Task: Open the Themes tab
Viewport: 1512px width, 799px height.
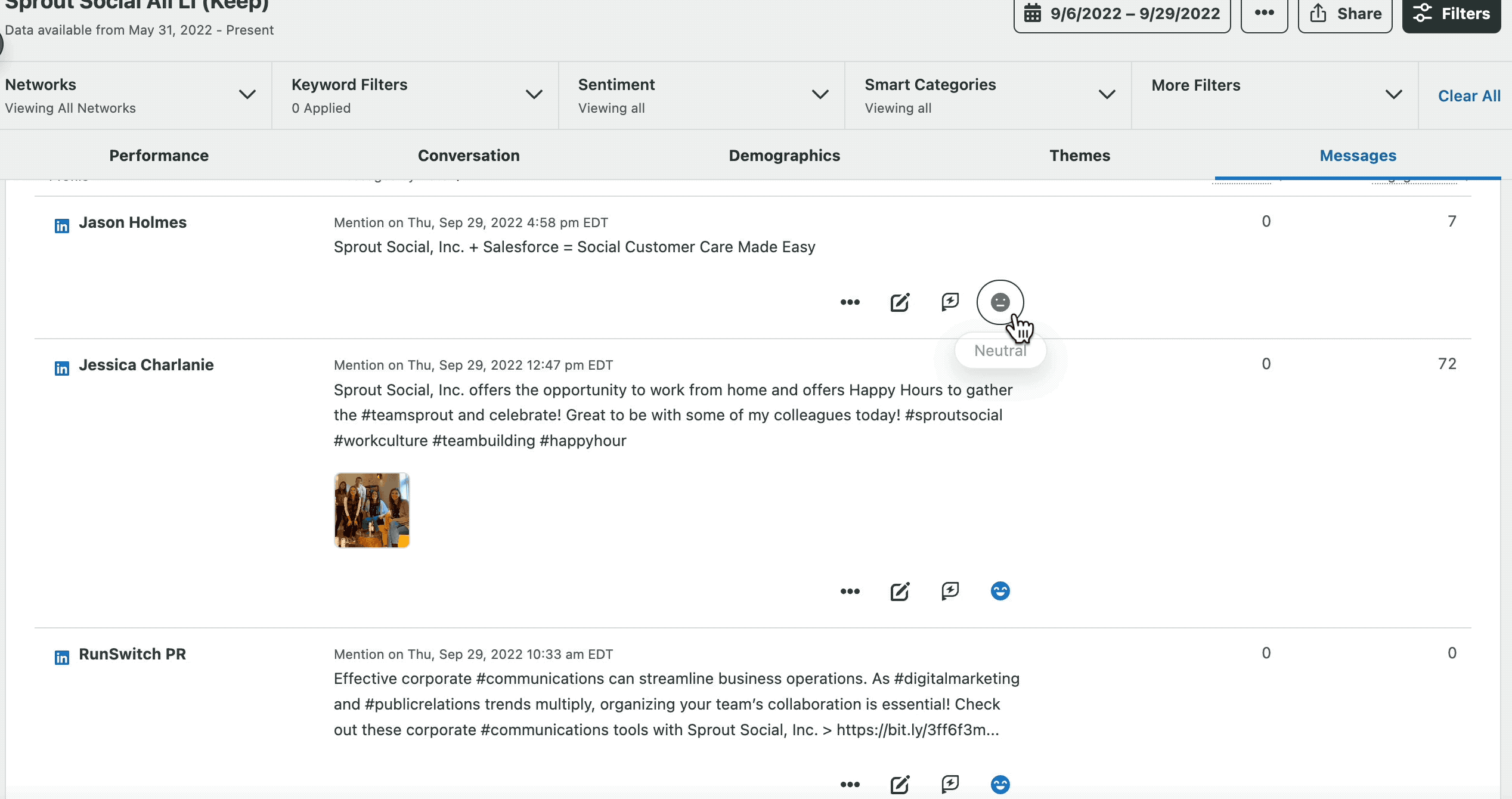Action: (1079, 156)
